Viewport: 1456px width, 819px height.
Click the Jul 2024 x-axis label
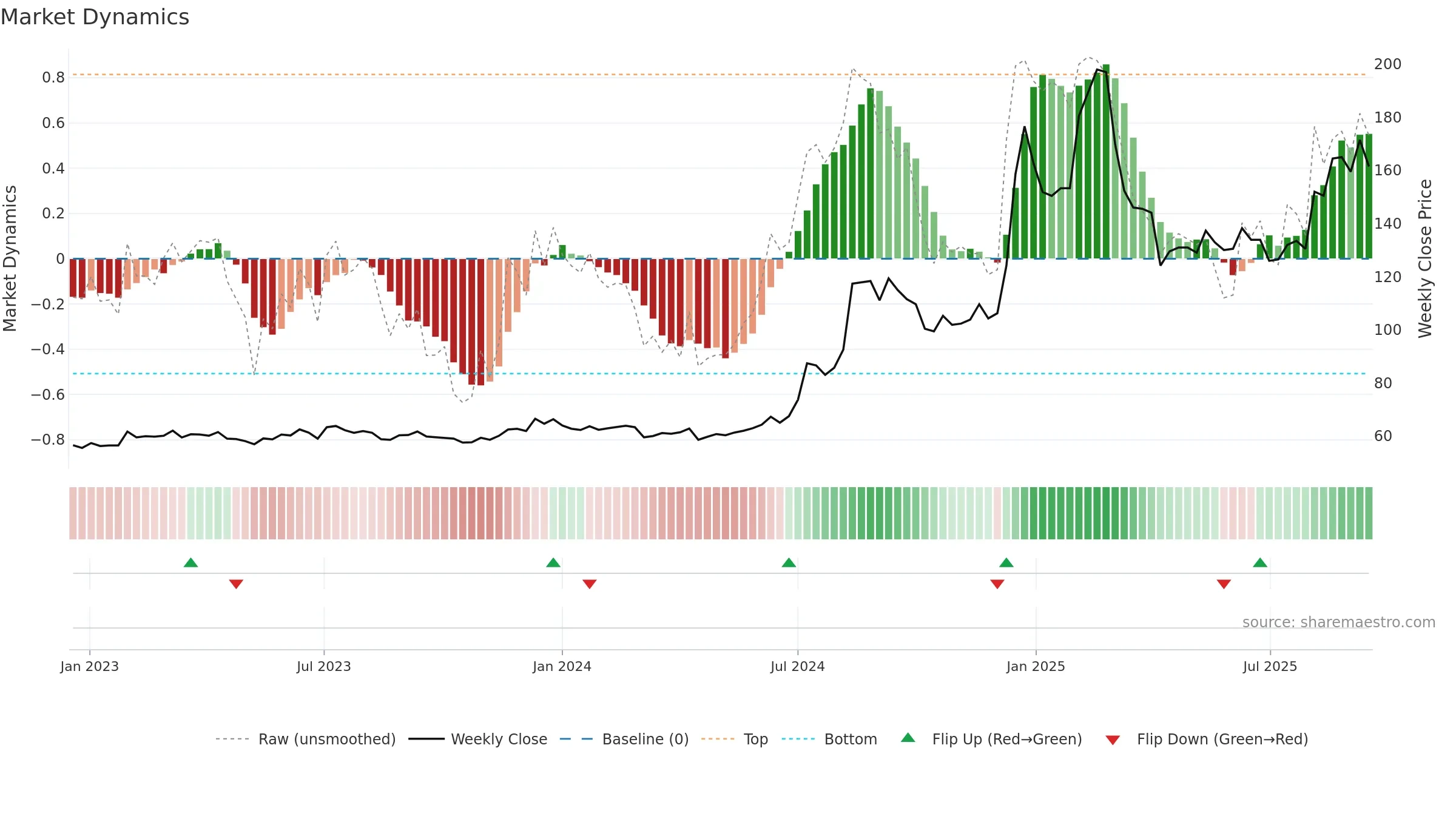point(798,666)
